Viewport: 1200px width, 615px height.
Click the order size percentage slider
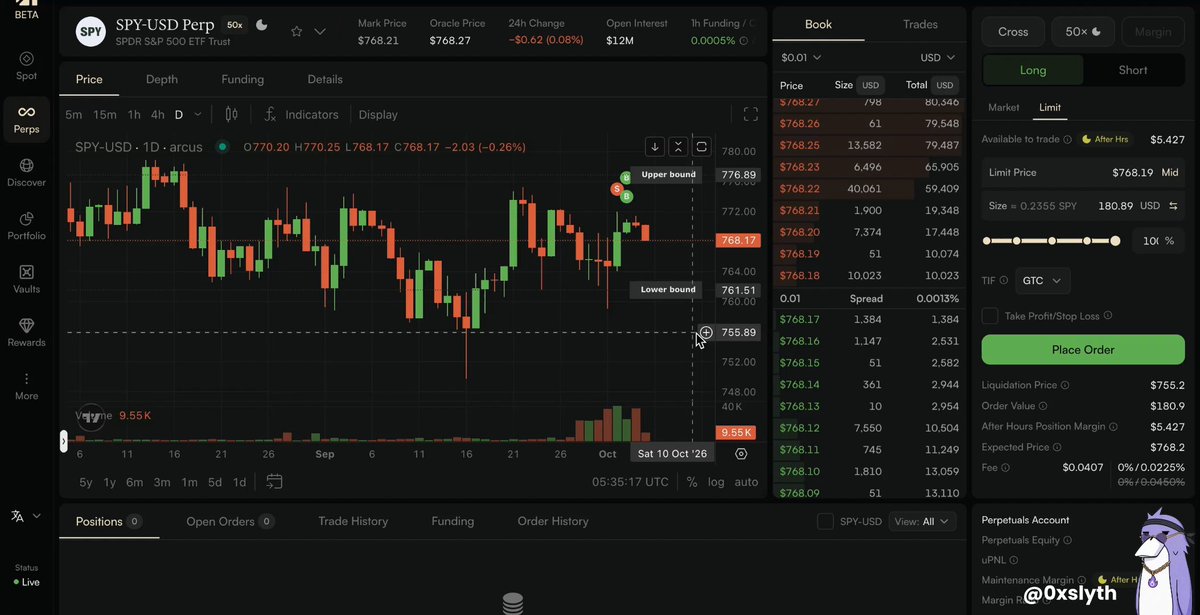click(x=1051, y=241)
